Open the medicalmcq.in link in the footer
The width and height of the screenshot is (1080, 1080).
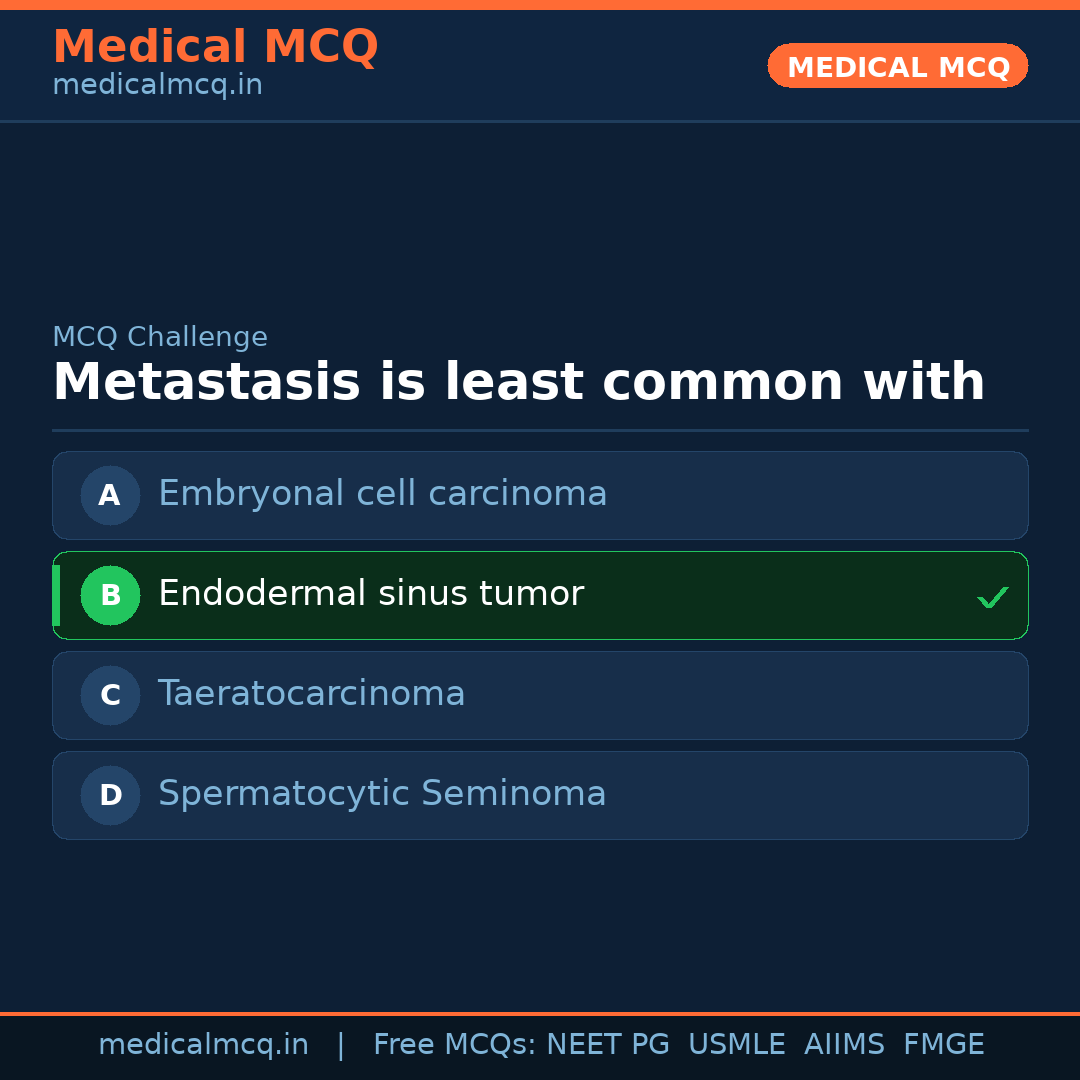pyautogui.click(x=203, y=1045)
